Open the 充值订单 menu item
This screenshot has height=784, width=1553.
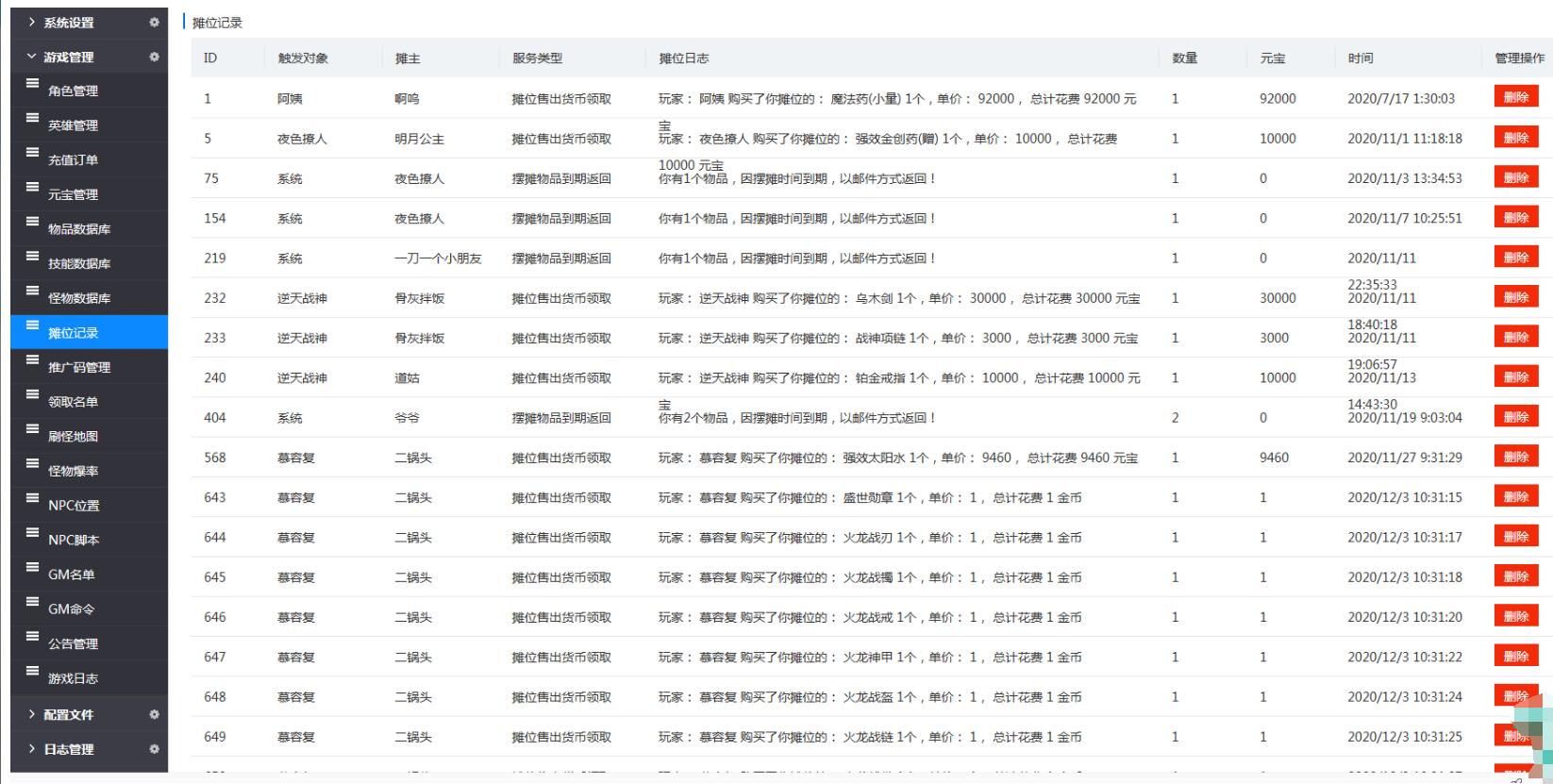(74, 160)
